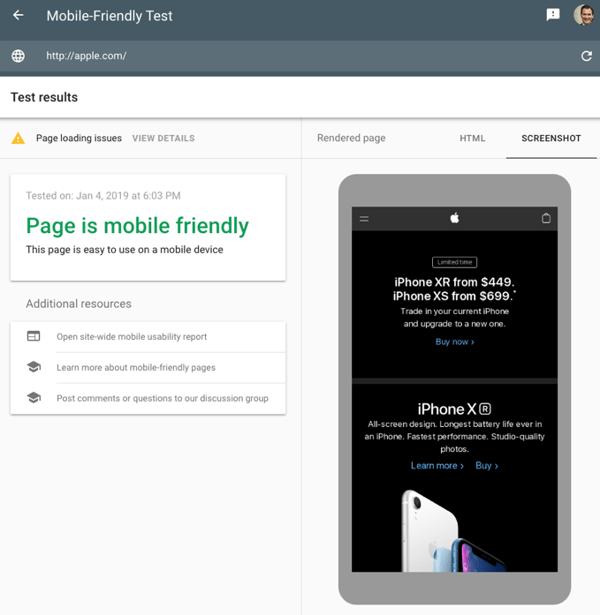Click 'iPhone XR from $449.' headline

(455, 282)
